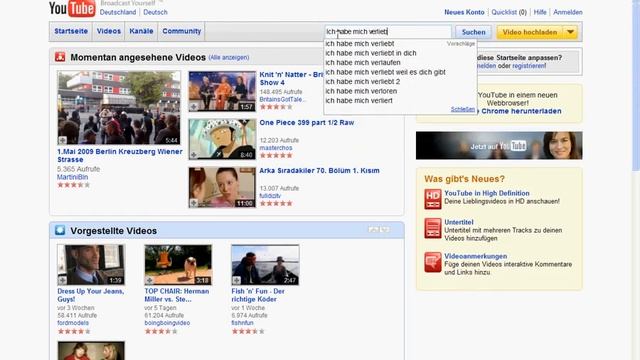Open Dress Up Your Jeans thumbnail
640x360 pixels.
click(x=91, y=265)
